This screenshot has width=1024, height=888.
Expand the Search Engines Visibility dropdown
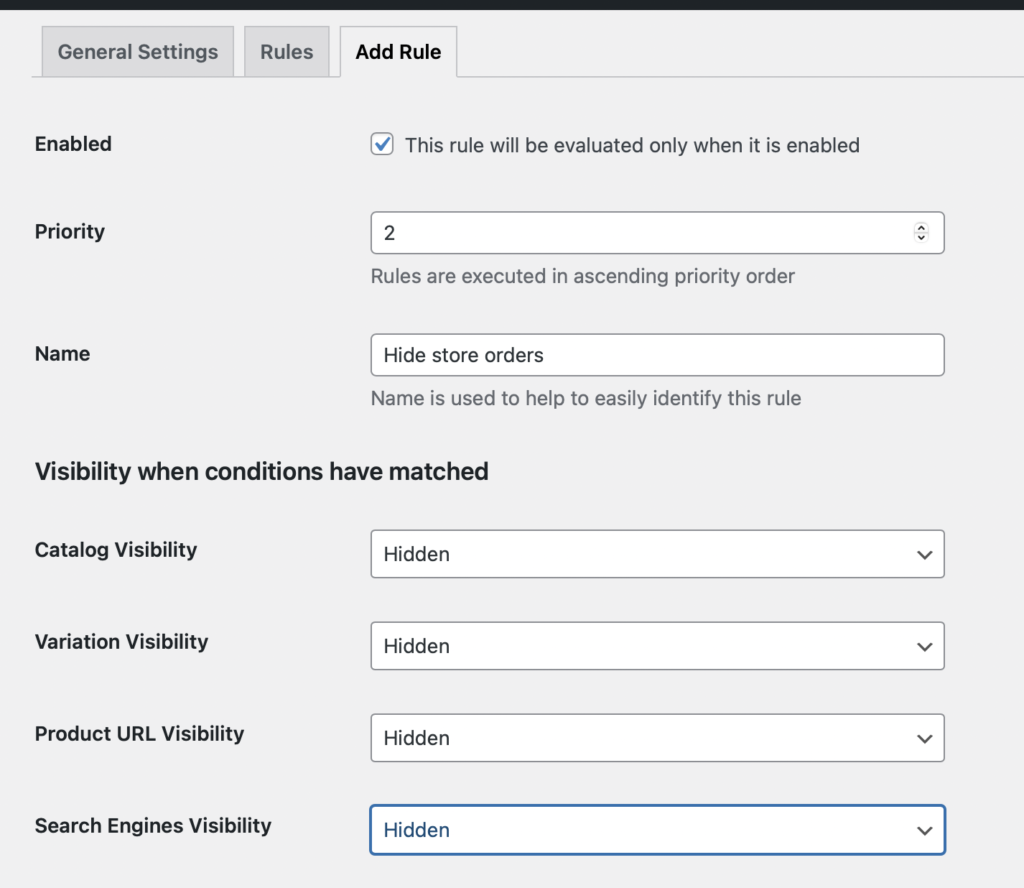click(x=657, y=830)
